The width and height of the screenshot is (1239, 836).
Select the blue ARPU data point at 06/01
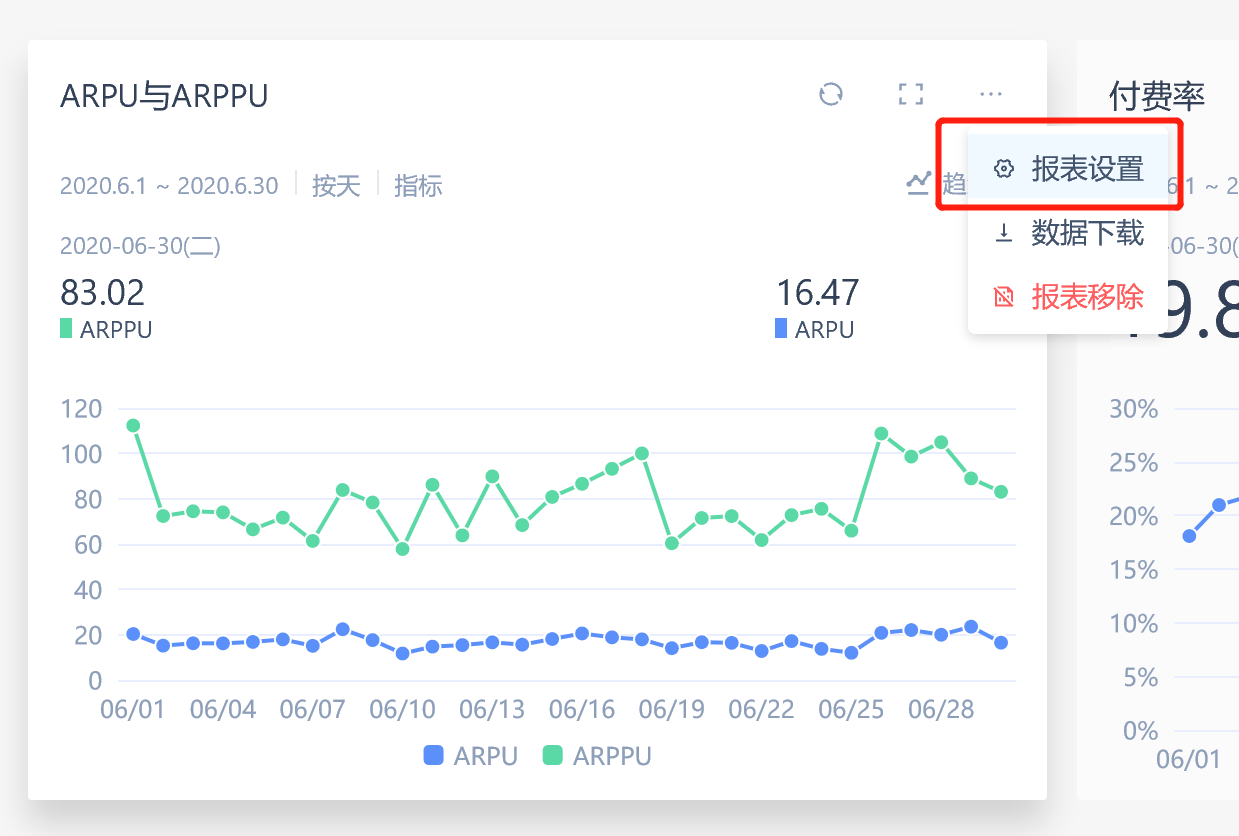tap(133, 634)
